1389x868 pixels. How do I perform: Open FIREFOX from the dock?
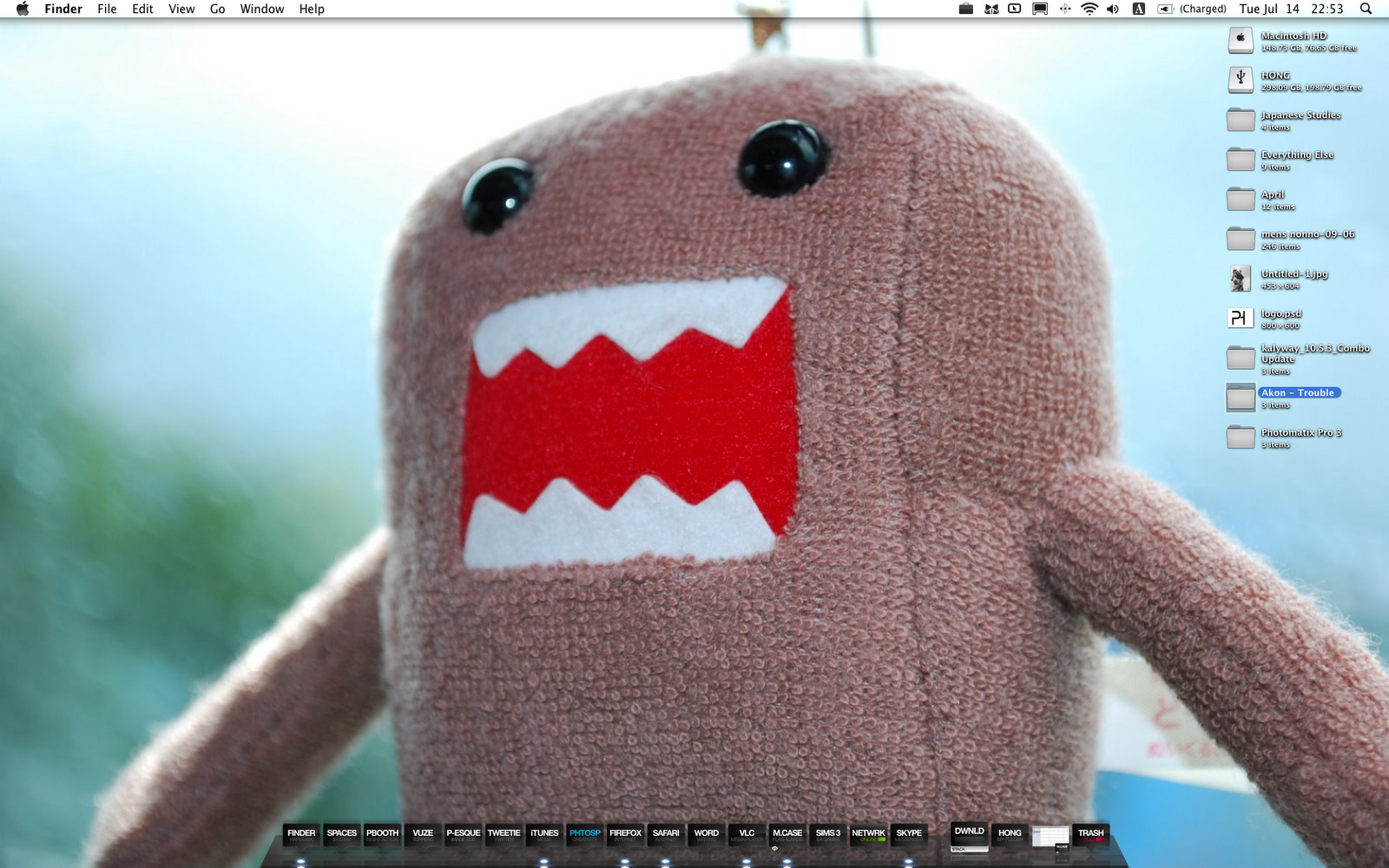[625, 835]
